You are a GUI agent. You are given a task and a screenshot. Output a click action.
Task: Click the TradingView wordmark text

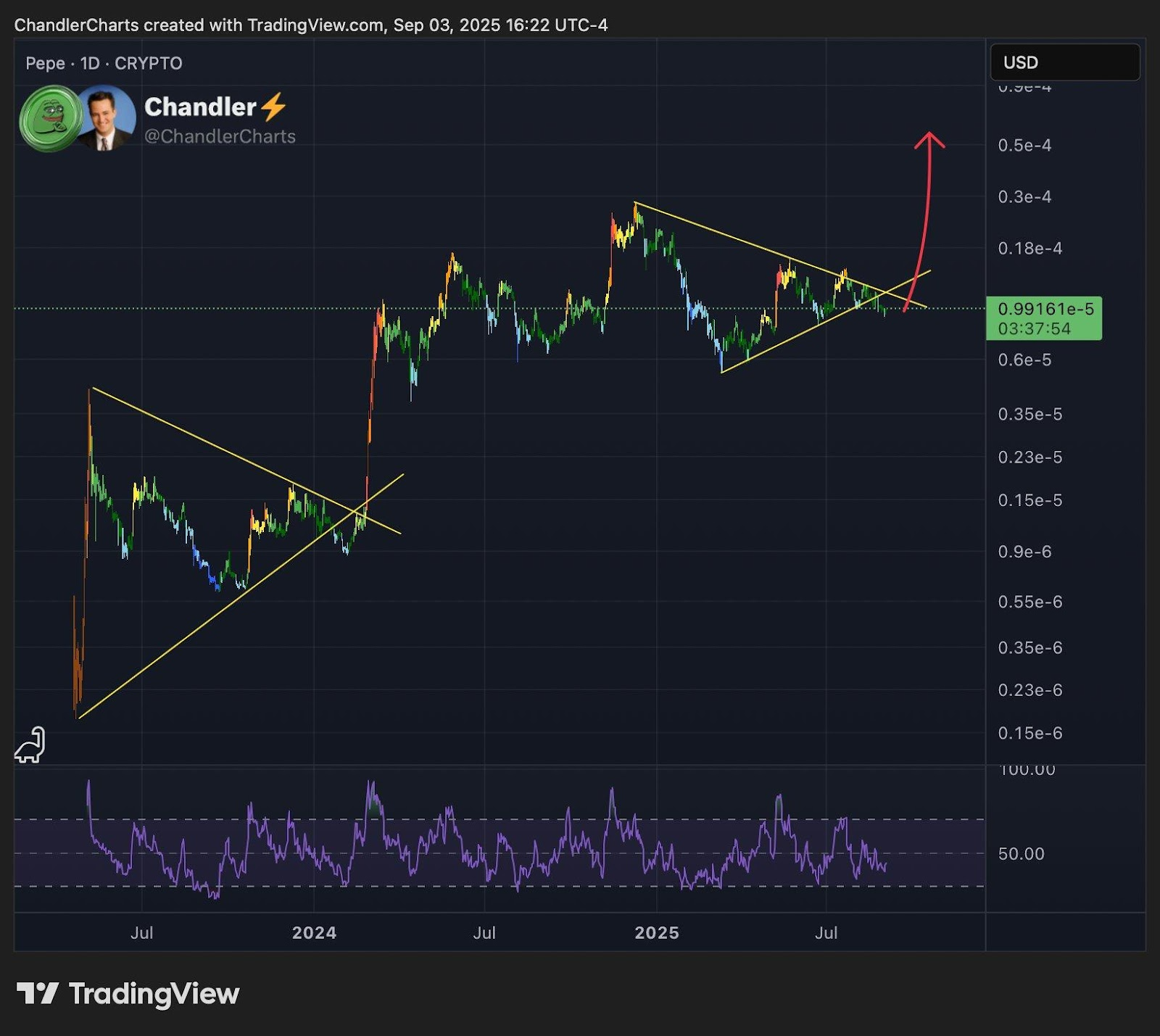154,994
